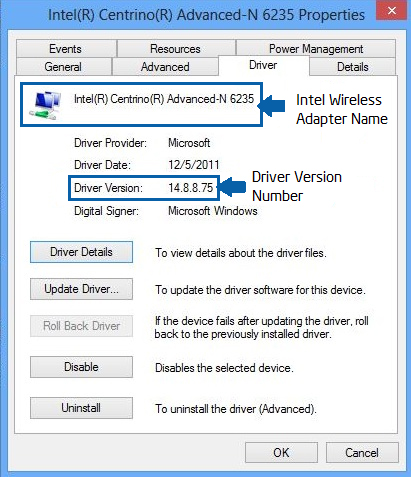Click the driver version value 14.8.8.75
411x477 pixels.
tap(190, 188)
